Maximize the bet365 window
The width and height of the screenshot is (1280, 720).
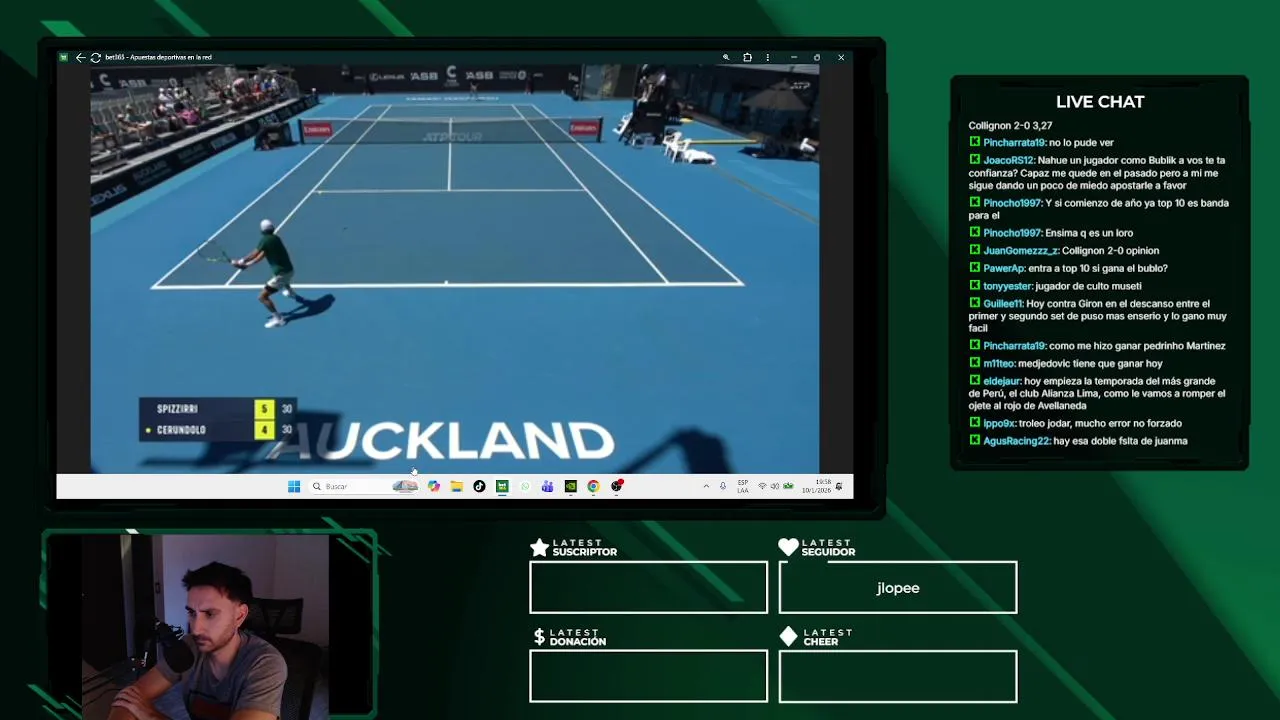pyautogui.click(x=817, y=57)
